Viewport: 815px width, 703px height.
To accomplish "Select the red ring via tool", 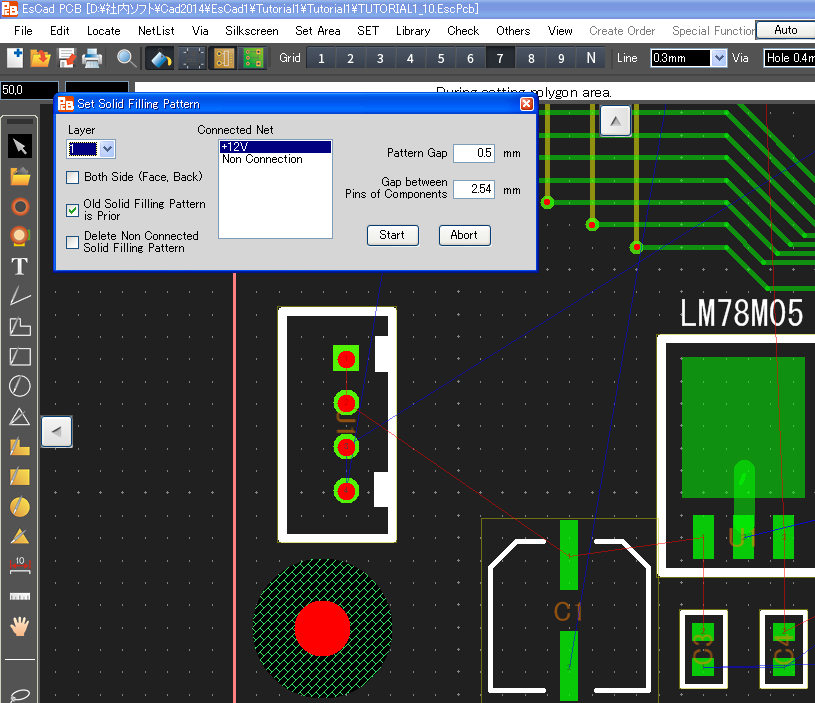I will click(x=20, y=207).
